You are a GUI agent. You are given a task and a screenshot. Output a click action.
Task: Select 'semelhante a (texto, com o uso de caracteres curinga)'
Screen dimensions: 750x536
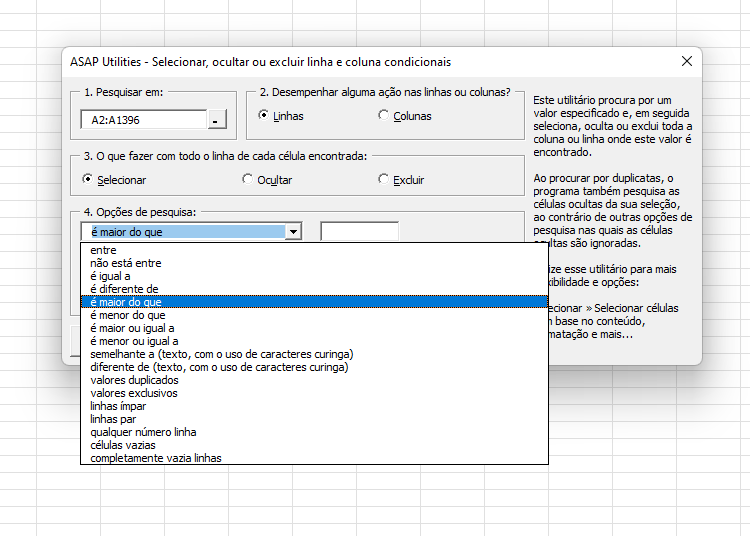[314, 354]
